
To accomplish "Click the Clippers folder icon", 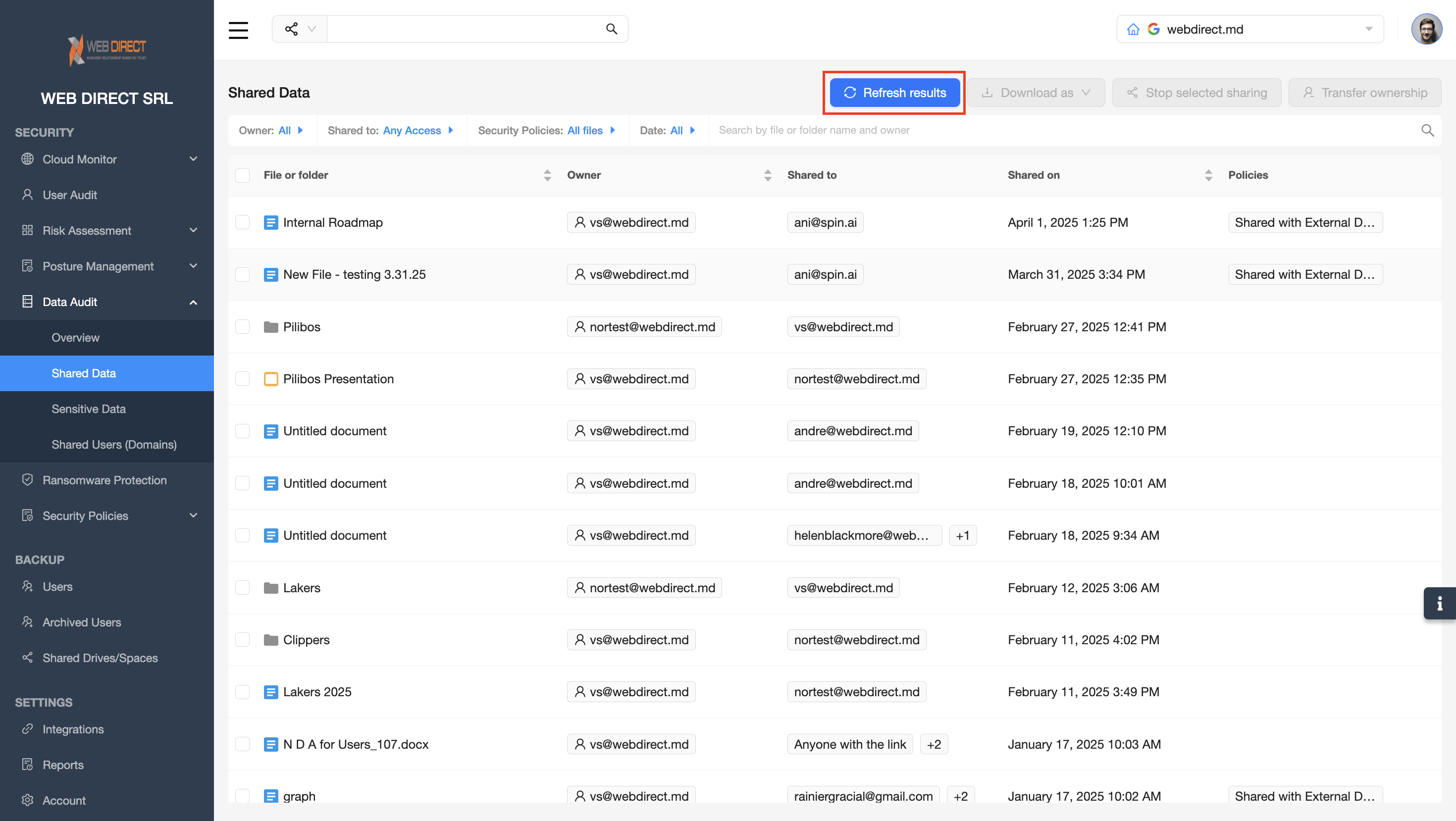I will coord(271,640).
